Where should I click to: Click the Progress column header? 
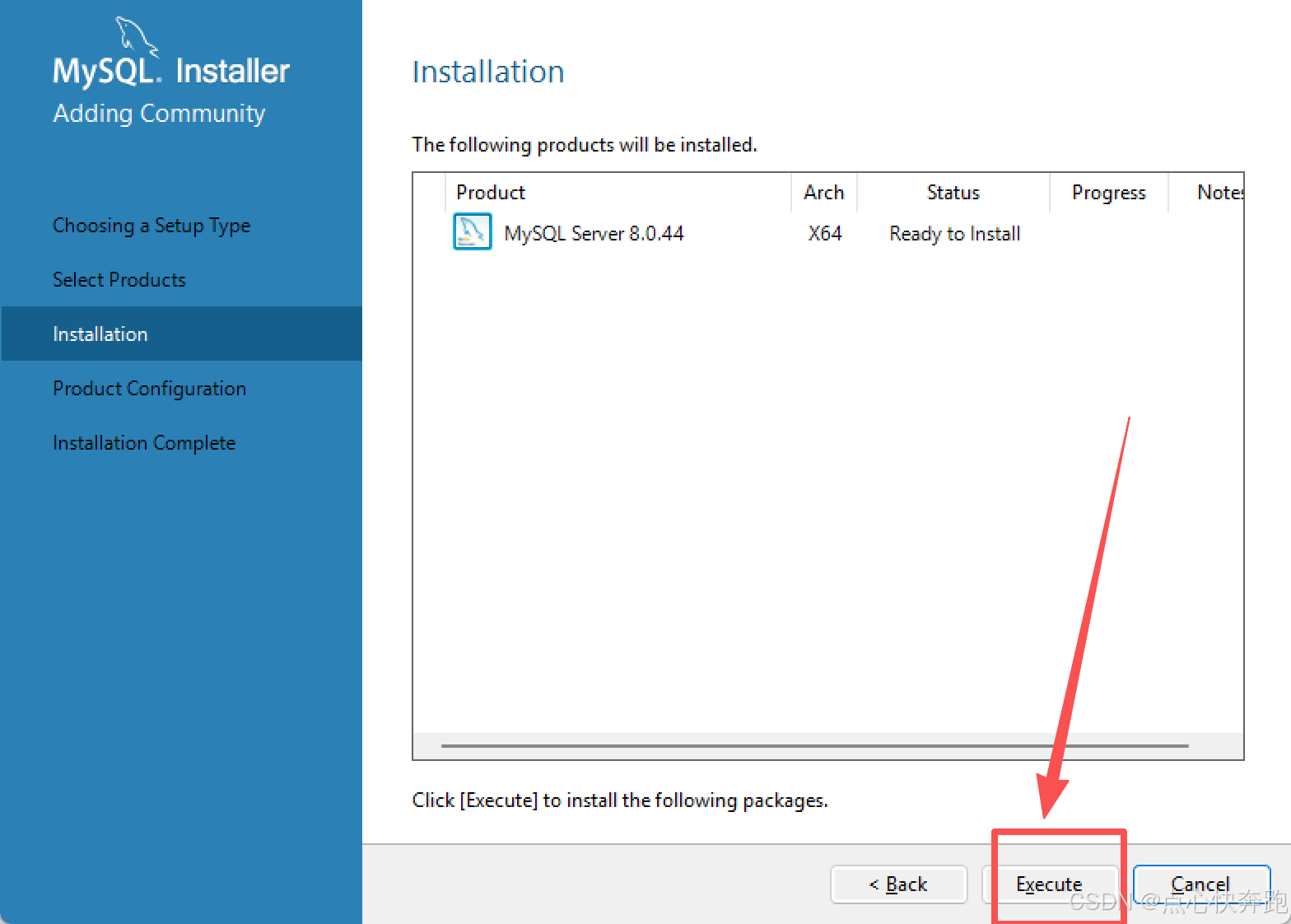point(1109,193)
